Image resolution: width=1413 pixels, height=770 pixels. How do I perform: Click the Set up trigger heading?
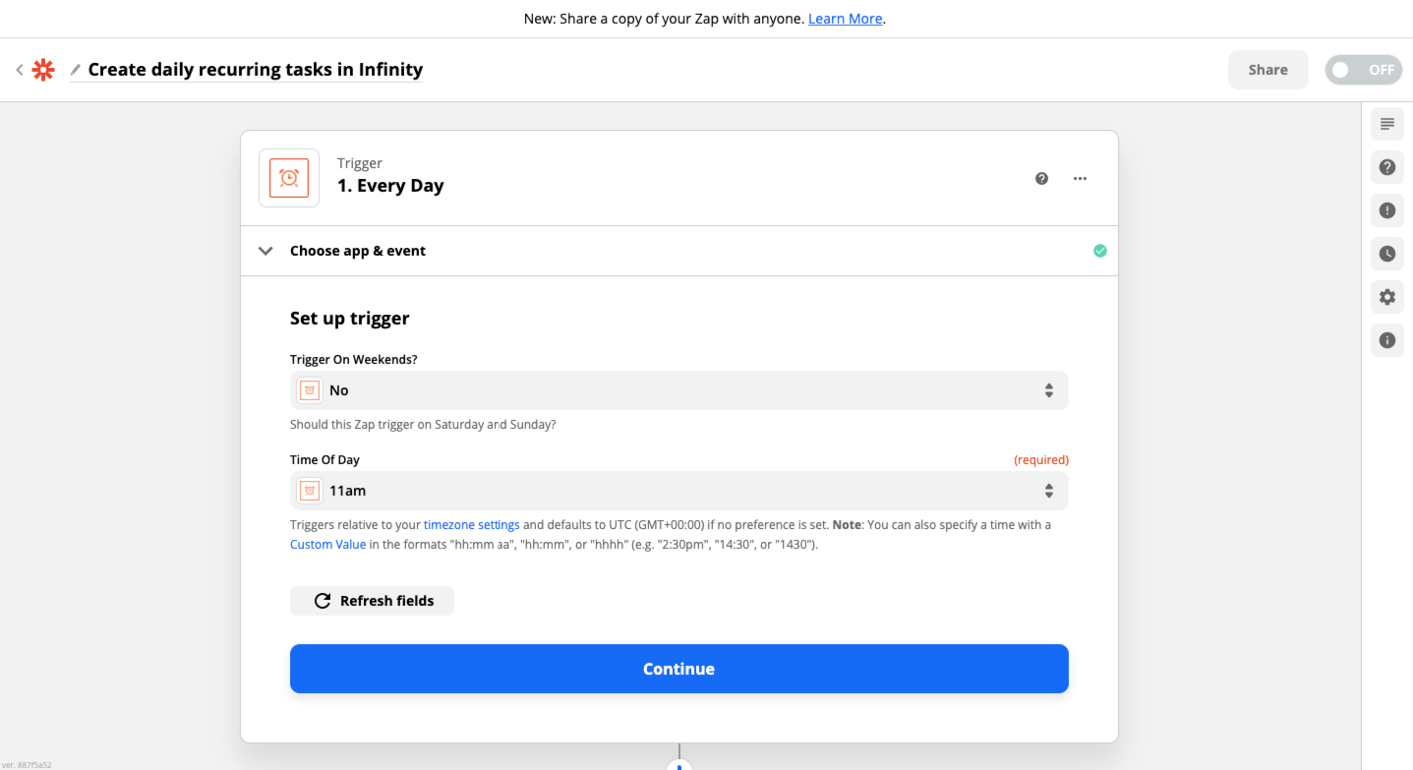click(350, 319)
